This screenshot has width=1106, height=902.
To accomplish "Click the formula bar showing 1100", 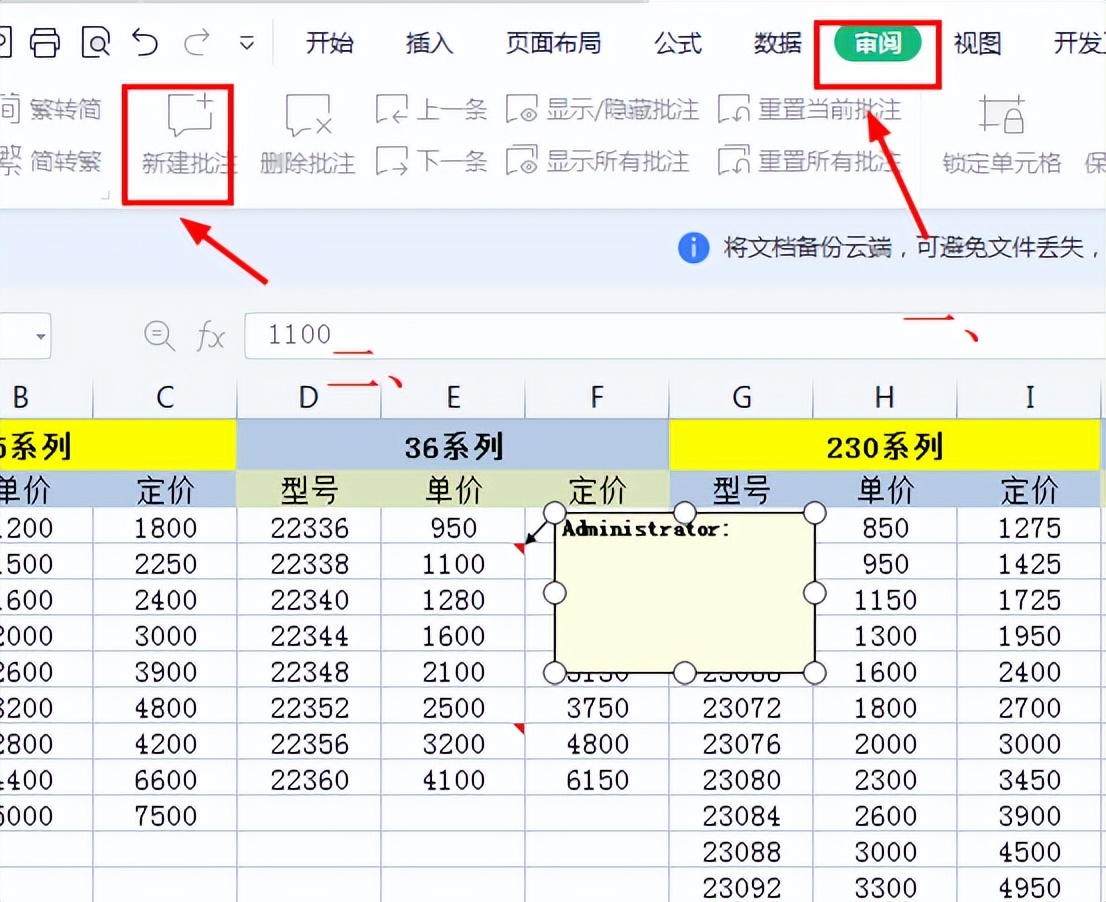I will point(675,336).
